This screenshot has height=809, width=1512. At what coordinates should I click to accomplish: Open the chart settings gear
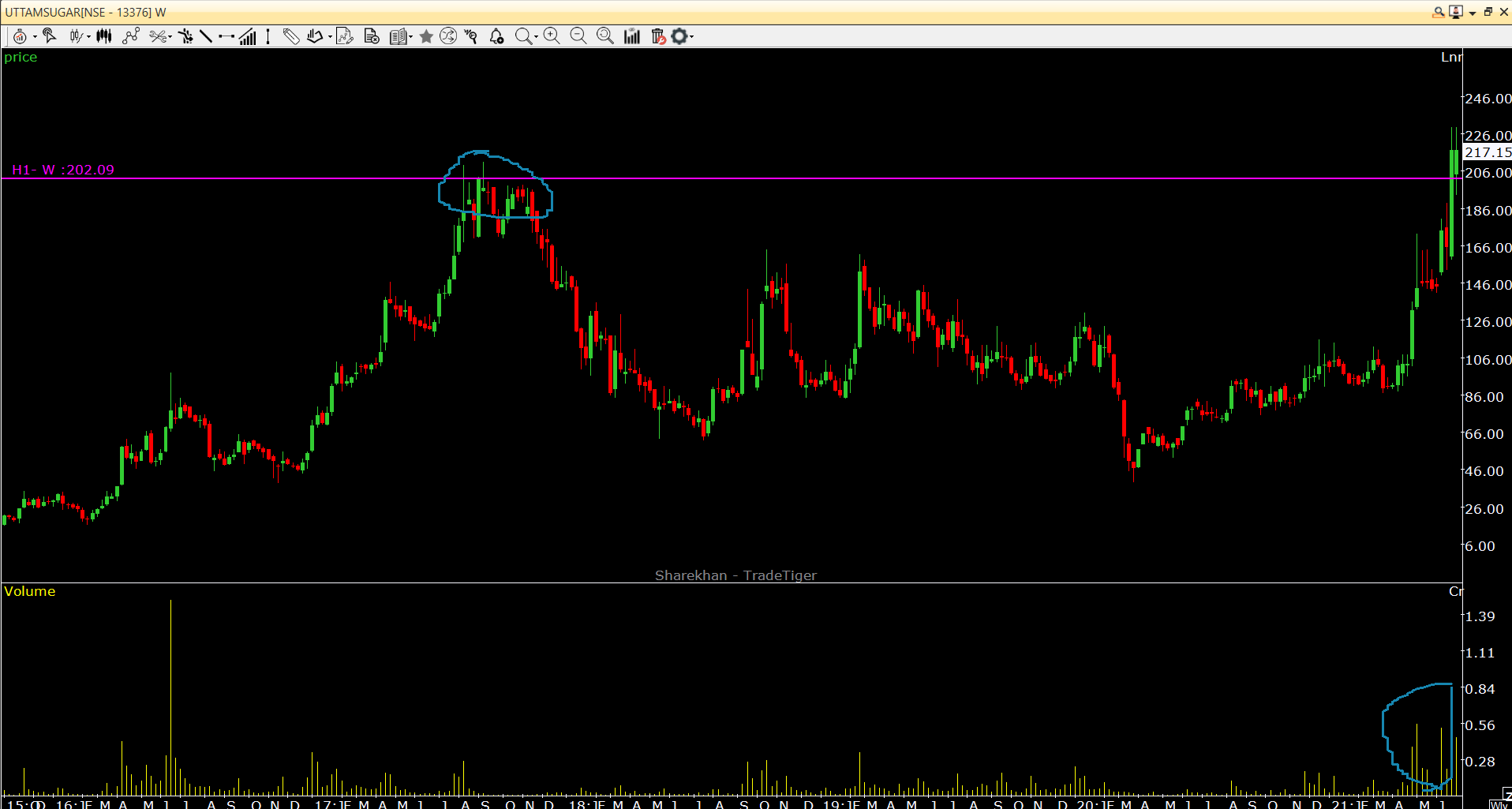tap(679, 36)
